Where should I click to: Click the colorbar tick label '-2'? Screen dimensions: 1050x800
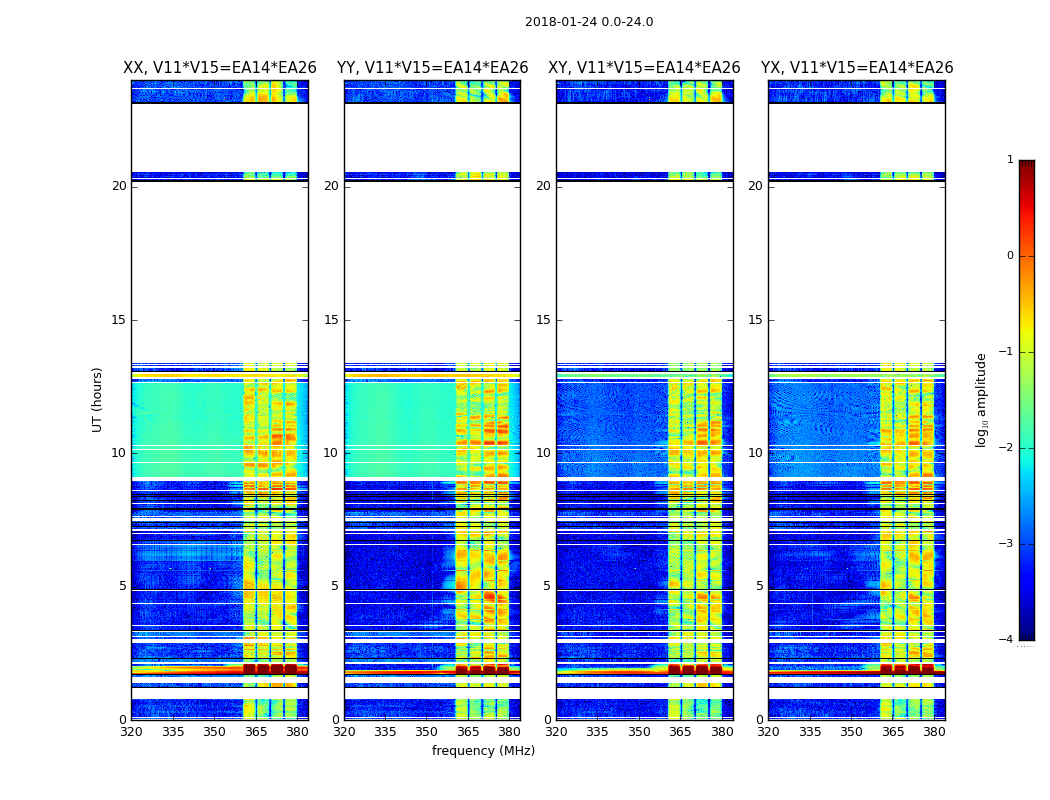coord(1009,448)
